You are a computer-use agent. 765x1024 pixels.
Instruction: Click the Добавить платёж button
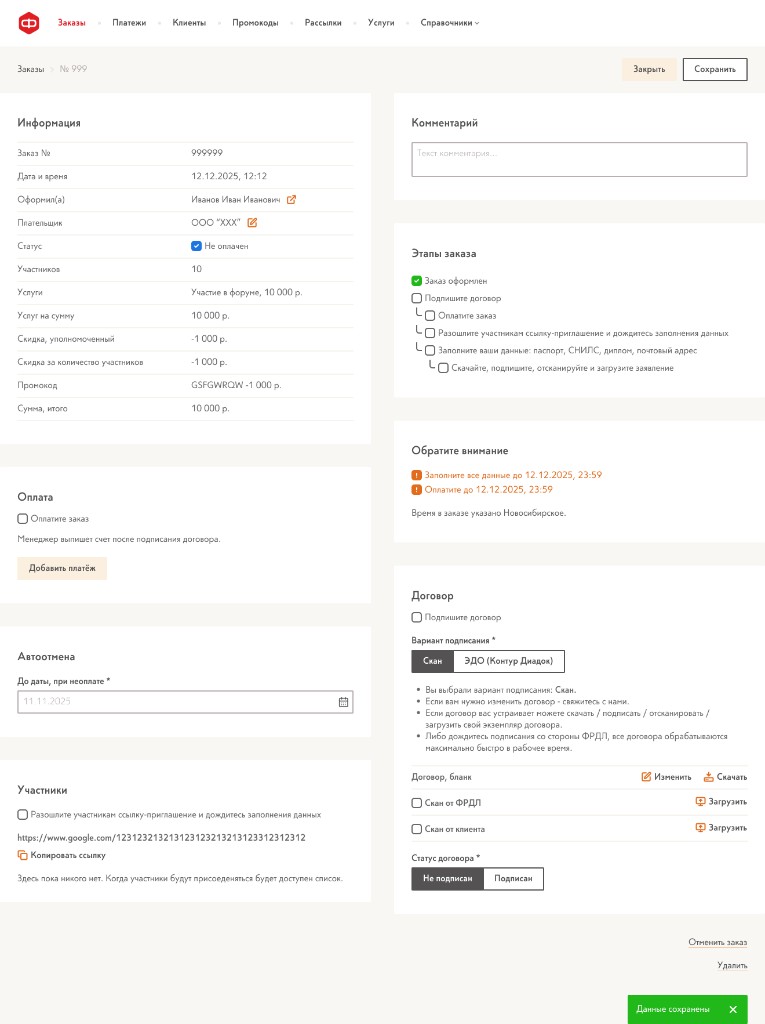62,568
